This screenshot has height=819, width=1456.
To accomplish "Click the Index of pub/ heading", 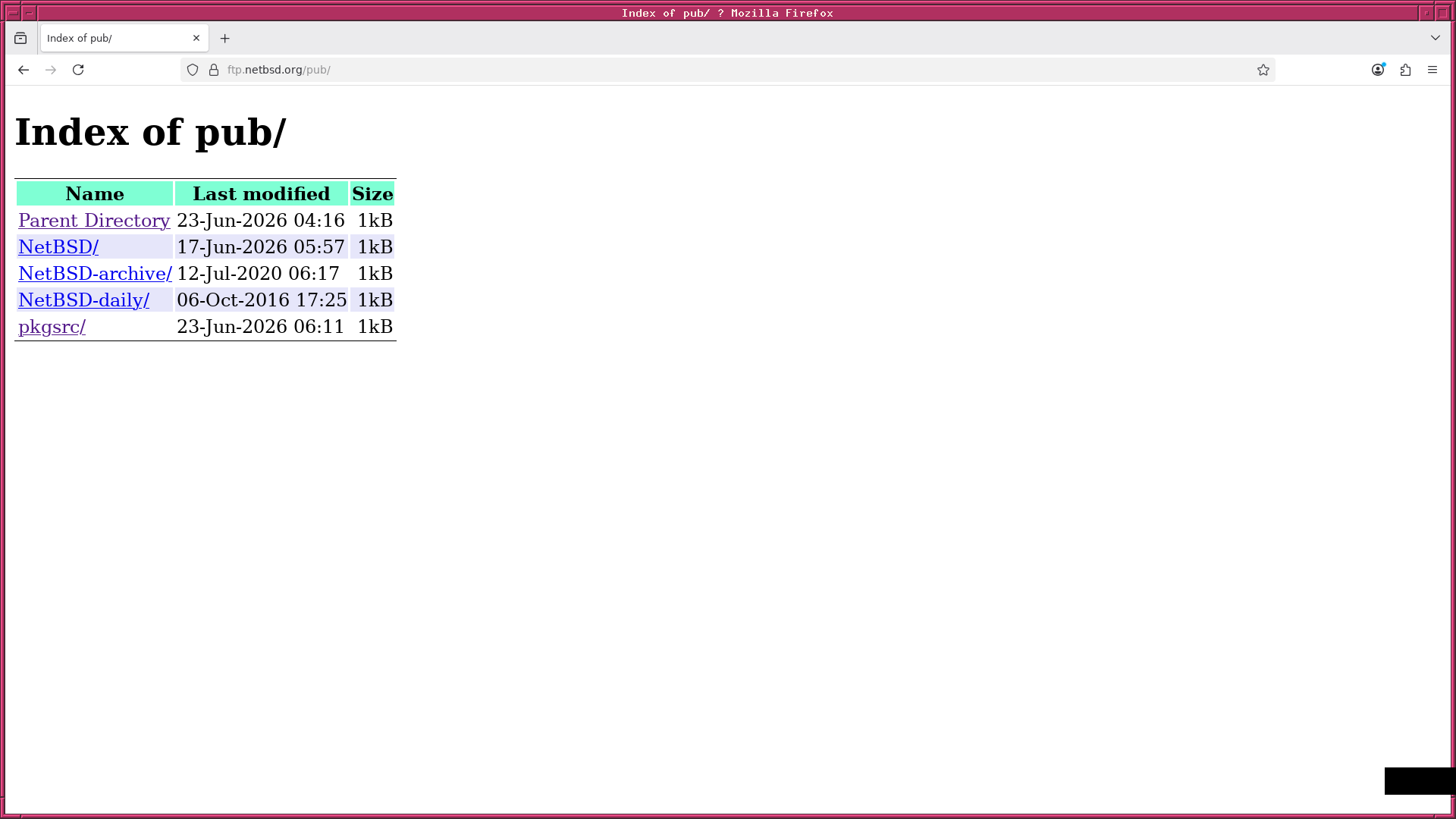I will point(151,133).
